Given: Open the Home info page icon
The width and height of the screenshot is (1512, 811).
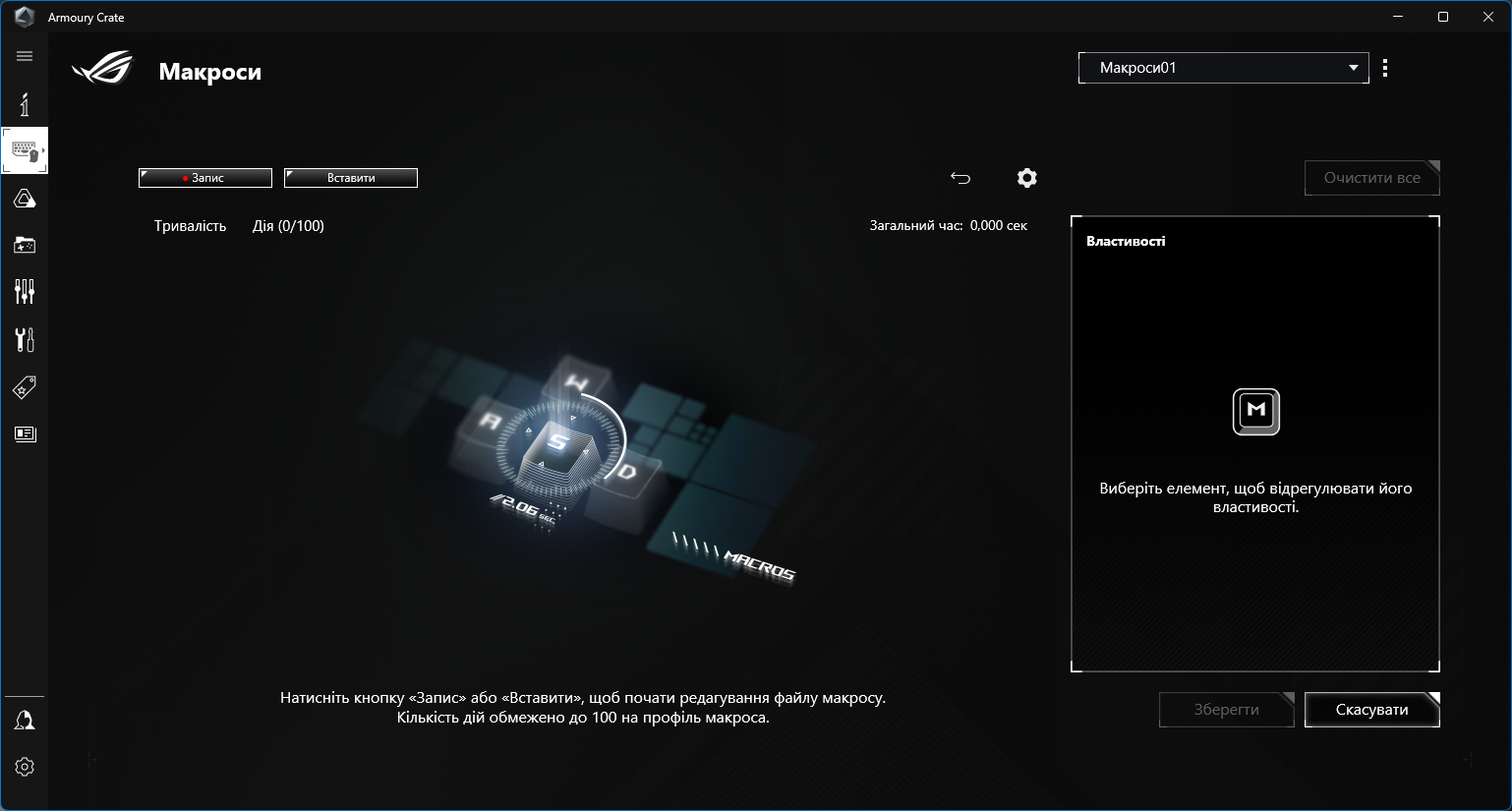Looking at the screenshot, I should tap(25, 104).
